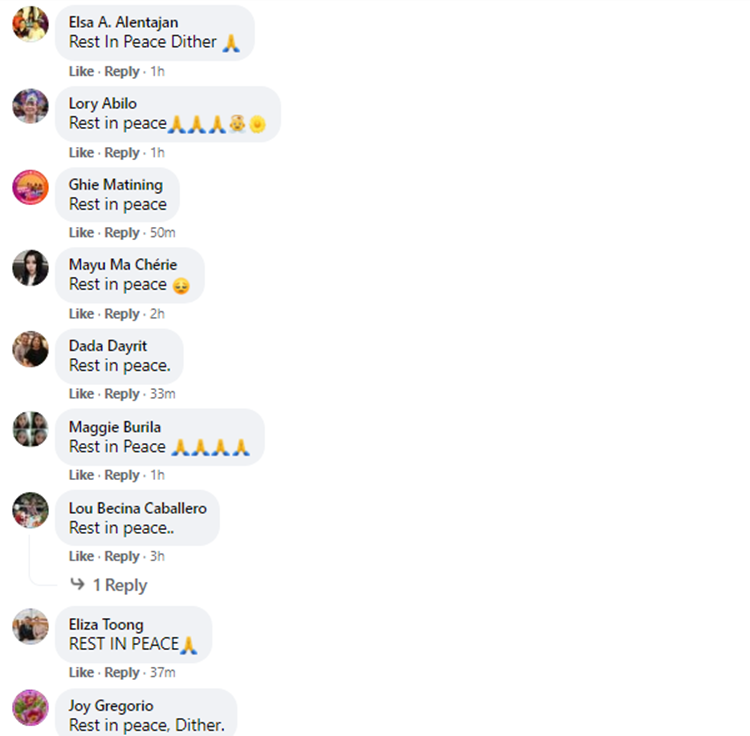Click Lou Becina Caballero's profile picture
Screen dimensions: 750x736
pyautogui.click(x=30, y=510)
